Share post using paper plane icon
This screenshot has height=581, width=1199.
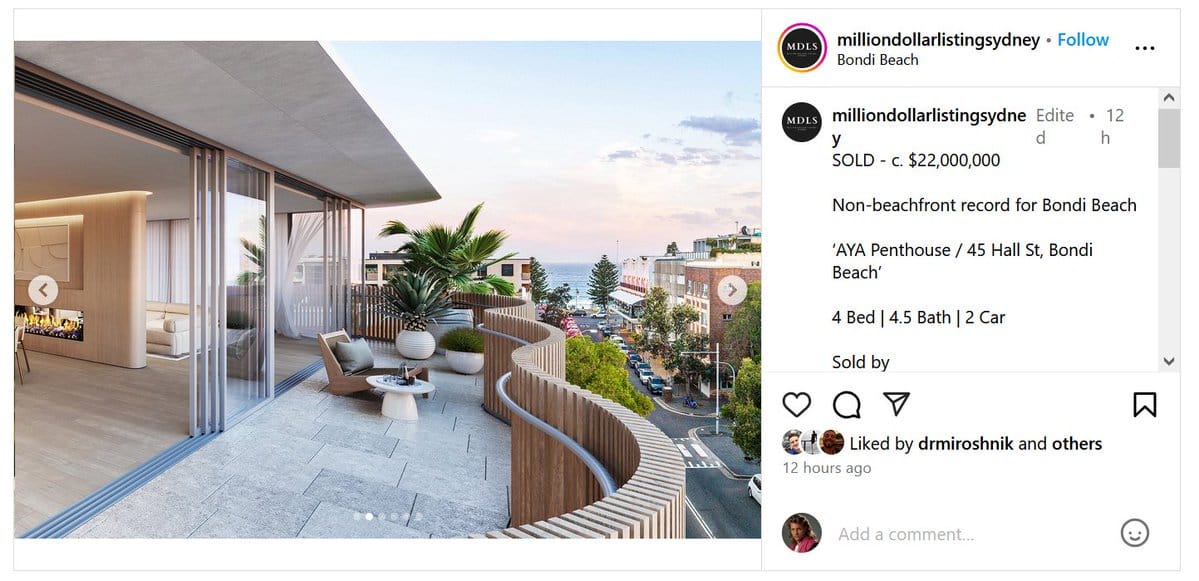click(896, 404)
